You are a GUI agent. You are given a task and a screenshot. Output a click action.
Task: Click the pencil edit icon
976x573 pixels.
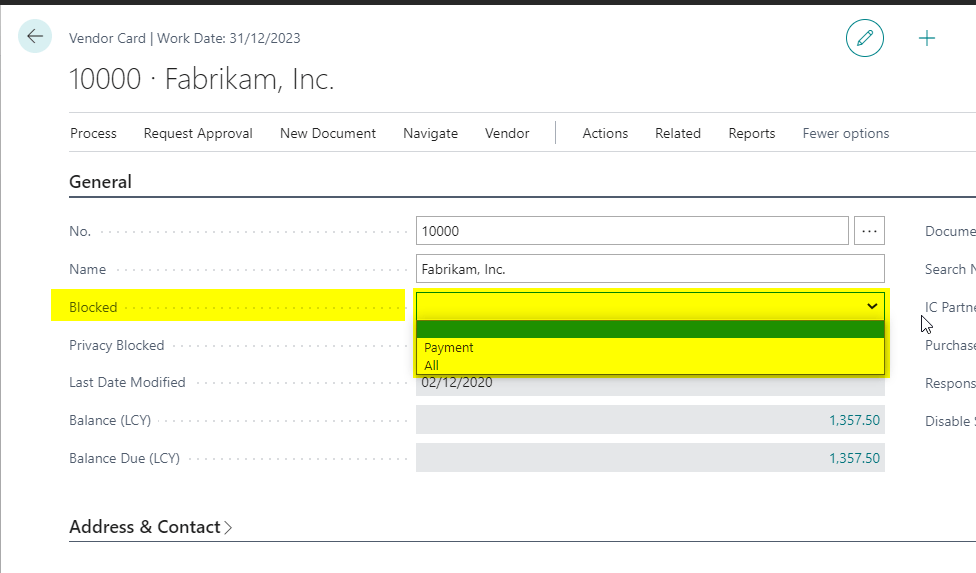pos(864,38)
